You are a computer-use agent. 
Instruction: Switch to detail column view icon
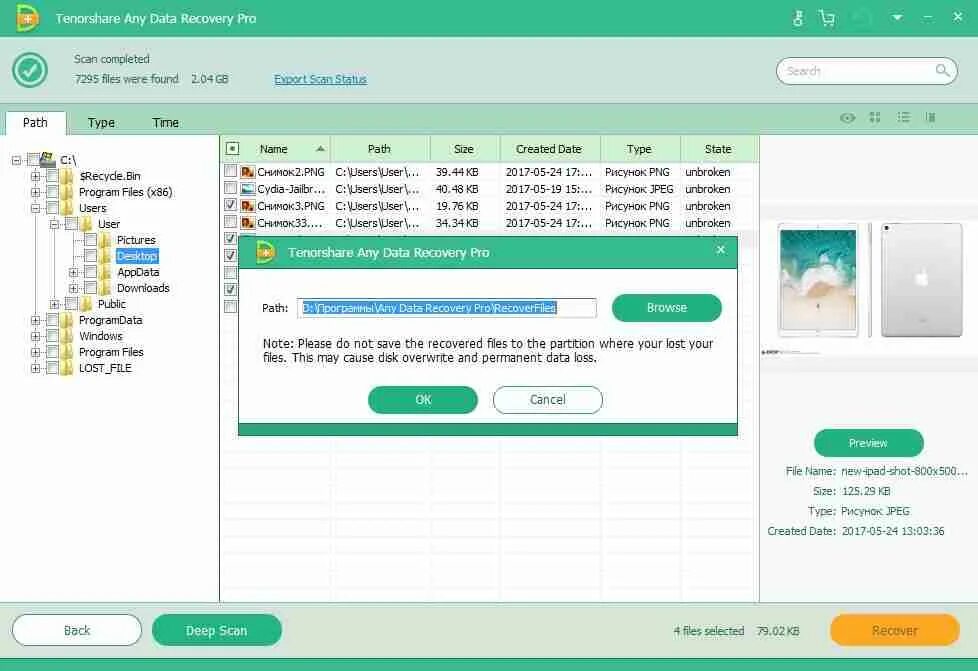[x=931, y=117]
